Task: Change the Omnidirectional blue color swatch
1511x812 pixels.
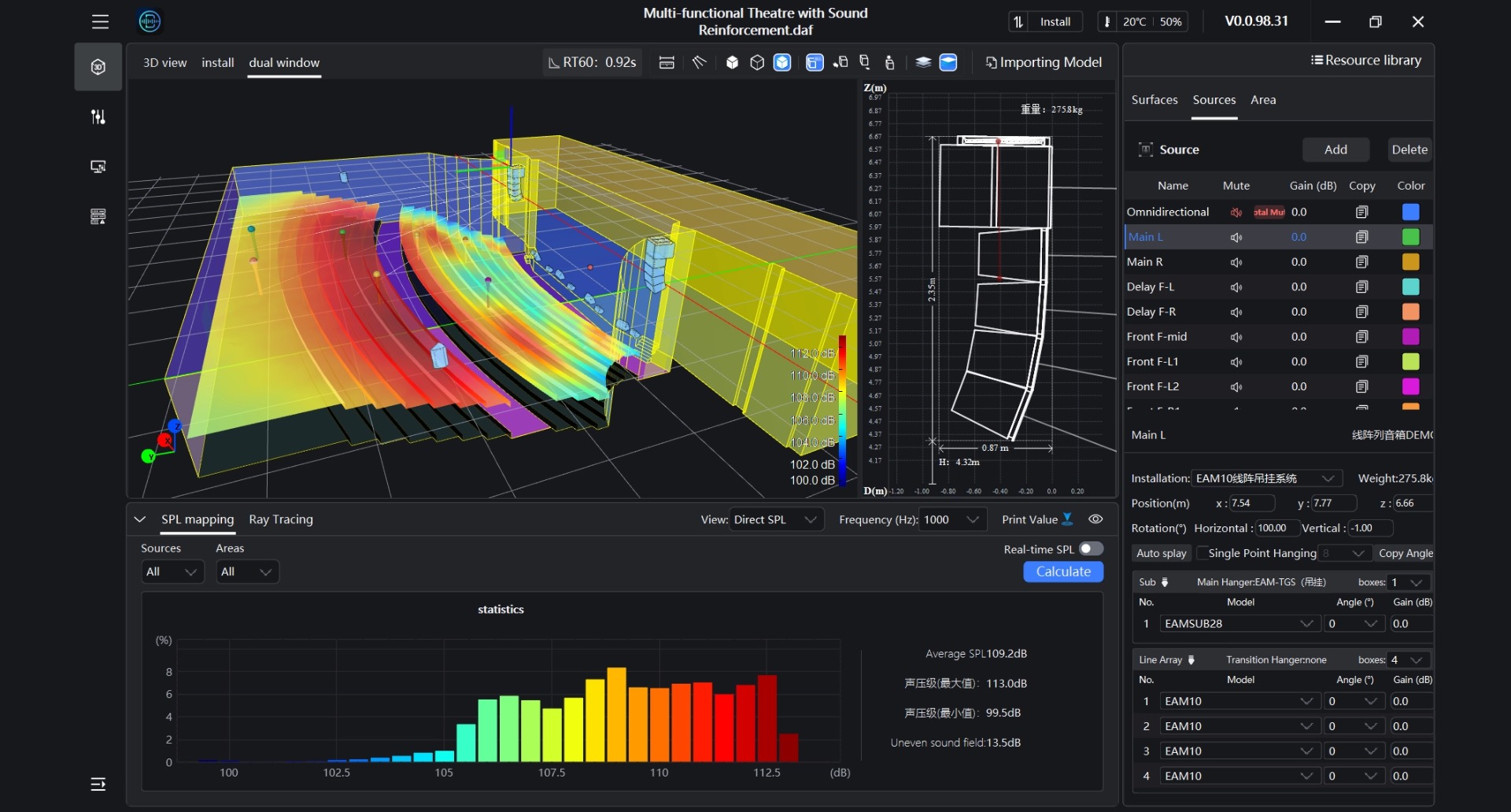Action: coord(1411,212)
